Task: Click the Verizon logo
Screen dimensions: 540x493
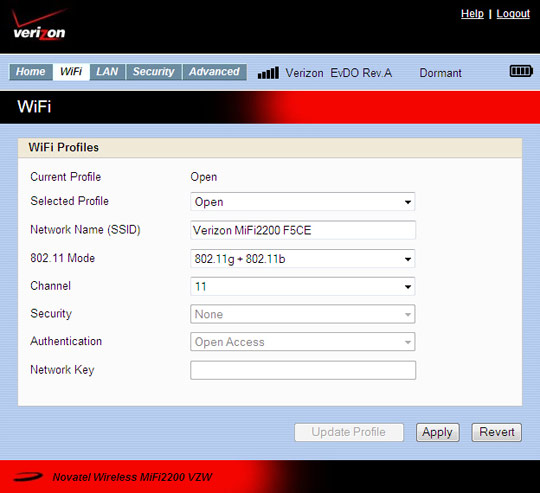Action: (39, 25)
